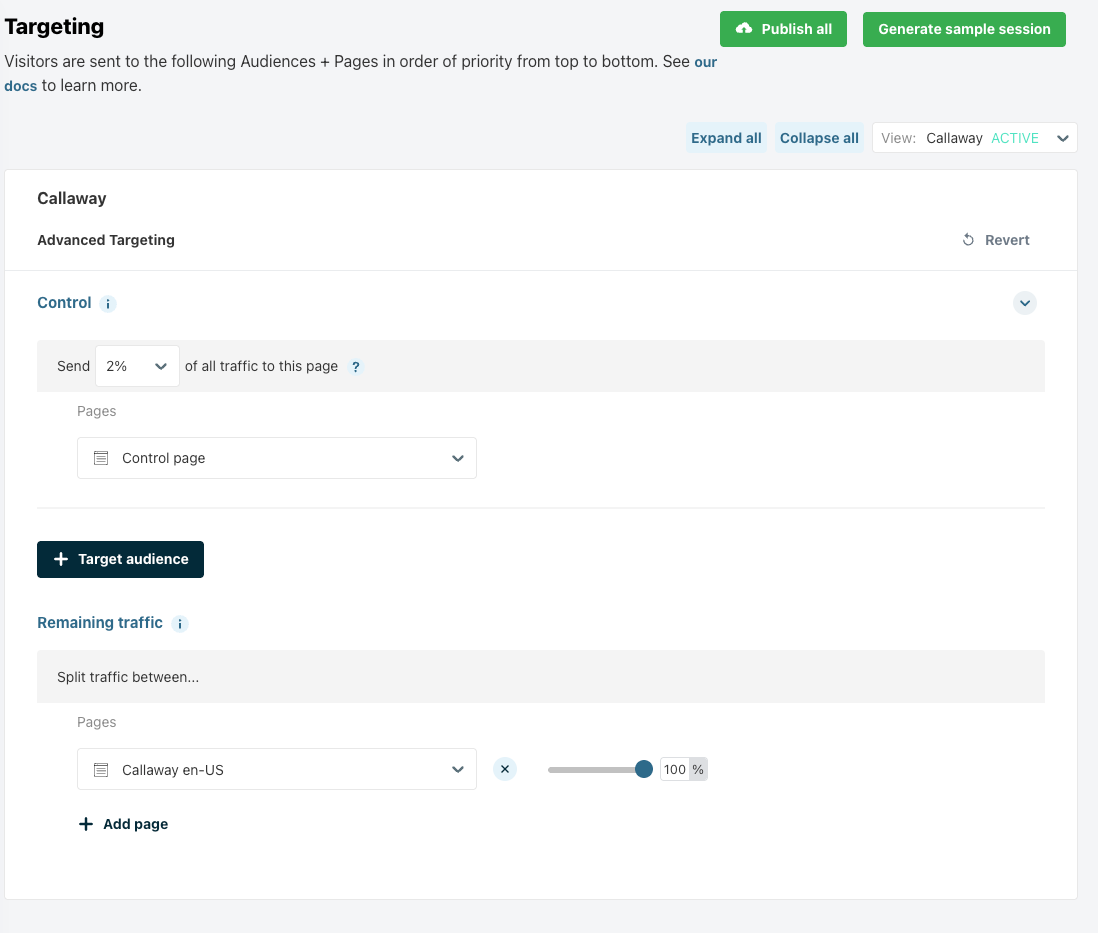The height and width of the screenshot is (933, 1098).
Task: Click the Revert arrow icon
Action: coord(968,240)
